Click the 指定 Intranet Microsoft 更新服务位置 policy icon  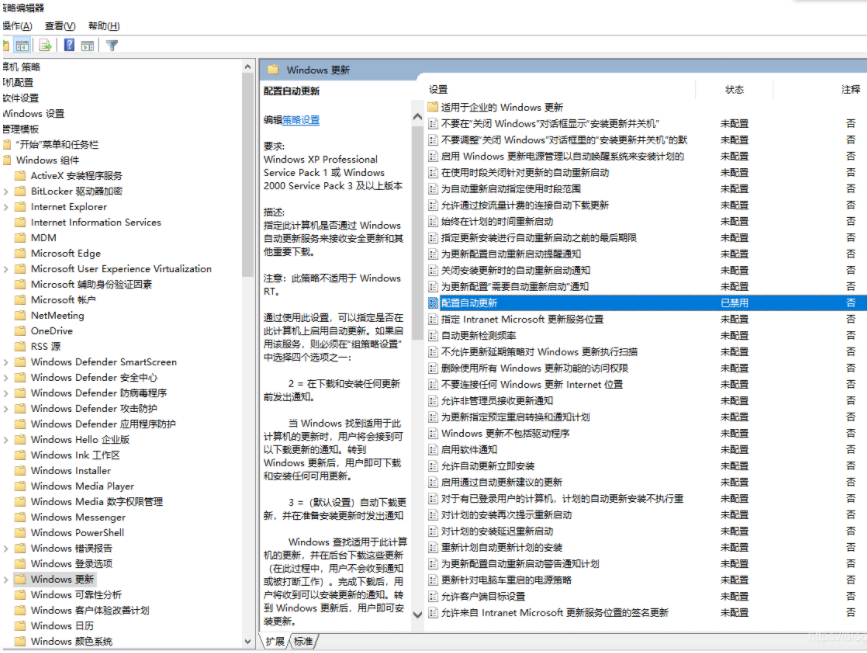(x=434, y=317)
